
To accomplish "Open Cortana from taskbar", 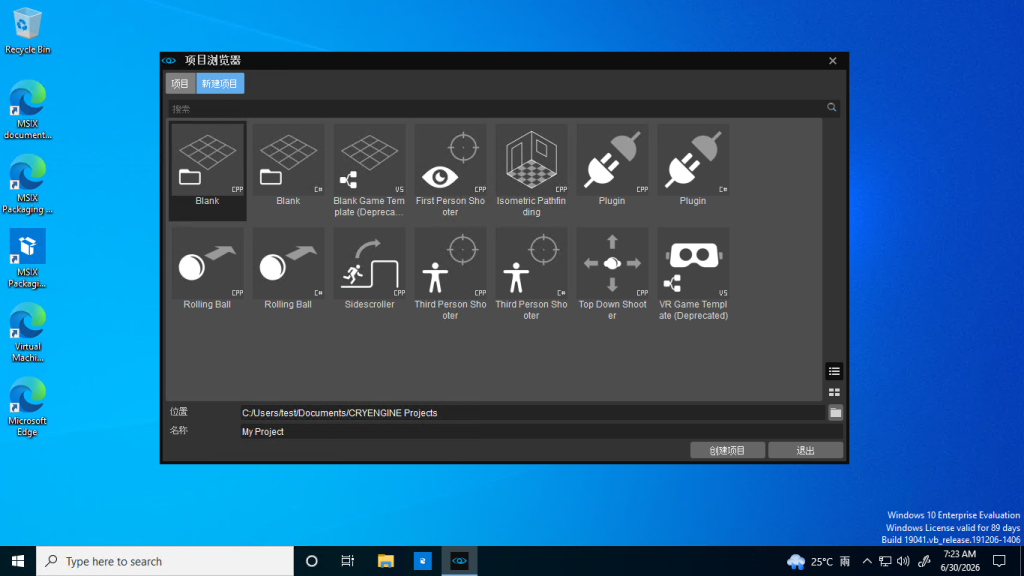I will click(x=312, y=561).
